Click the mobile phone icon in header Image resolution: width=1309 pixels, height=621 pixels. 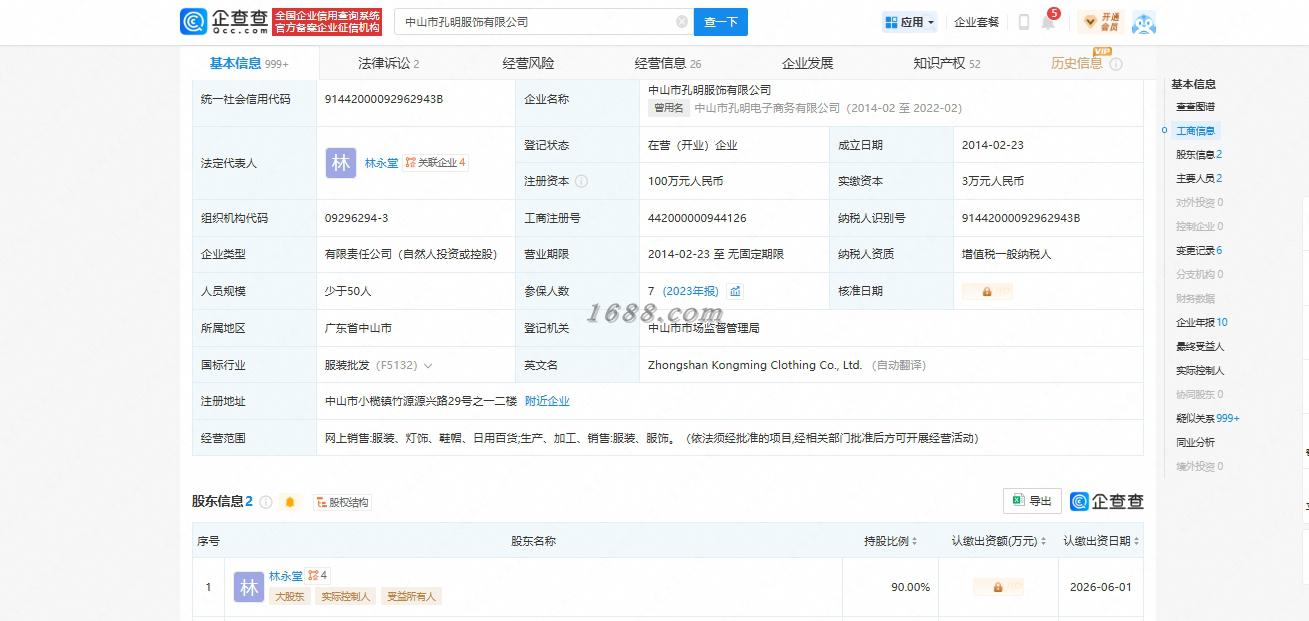pos(1024,22)
